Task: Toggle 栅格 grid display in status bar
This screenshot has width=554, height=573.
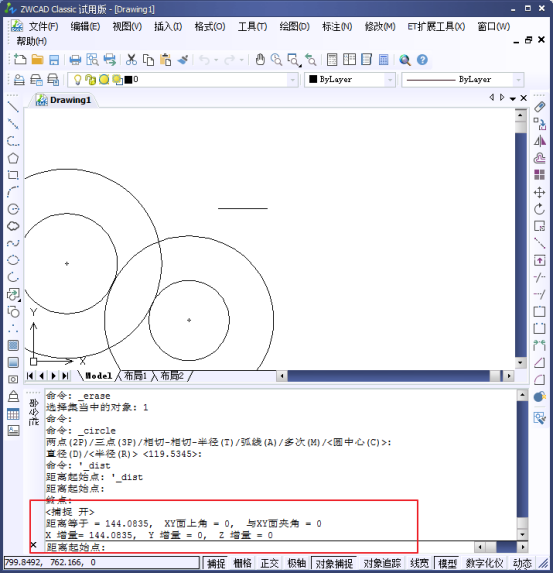Action: point(243,563)
